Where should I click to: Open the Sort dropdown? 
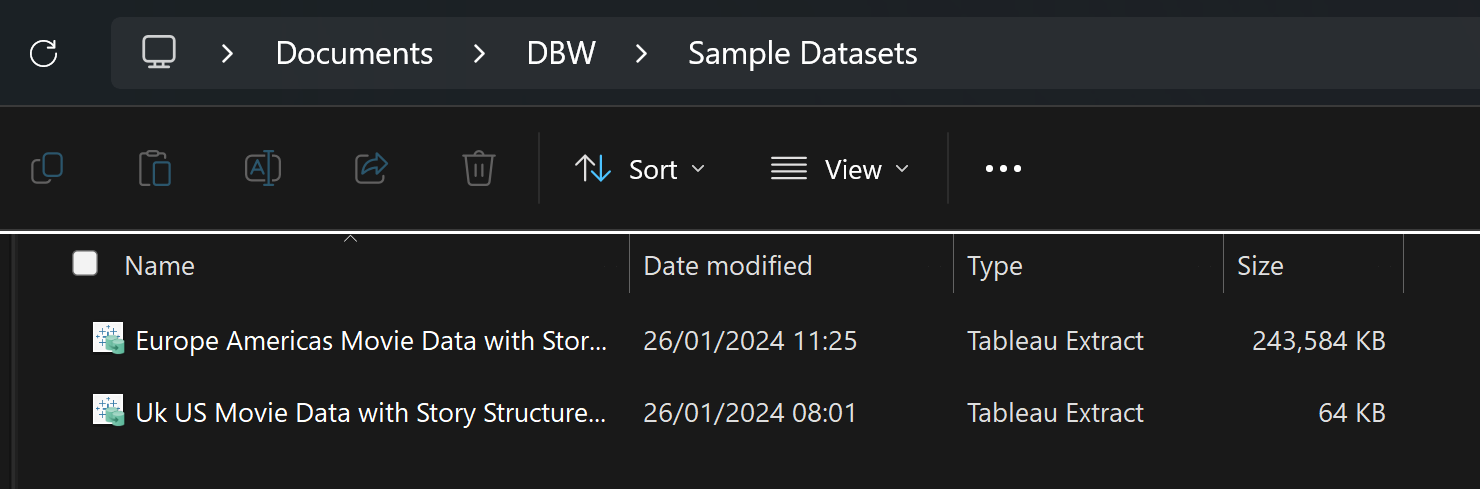coord(640,169)
